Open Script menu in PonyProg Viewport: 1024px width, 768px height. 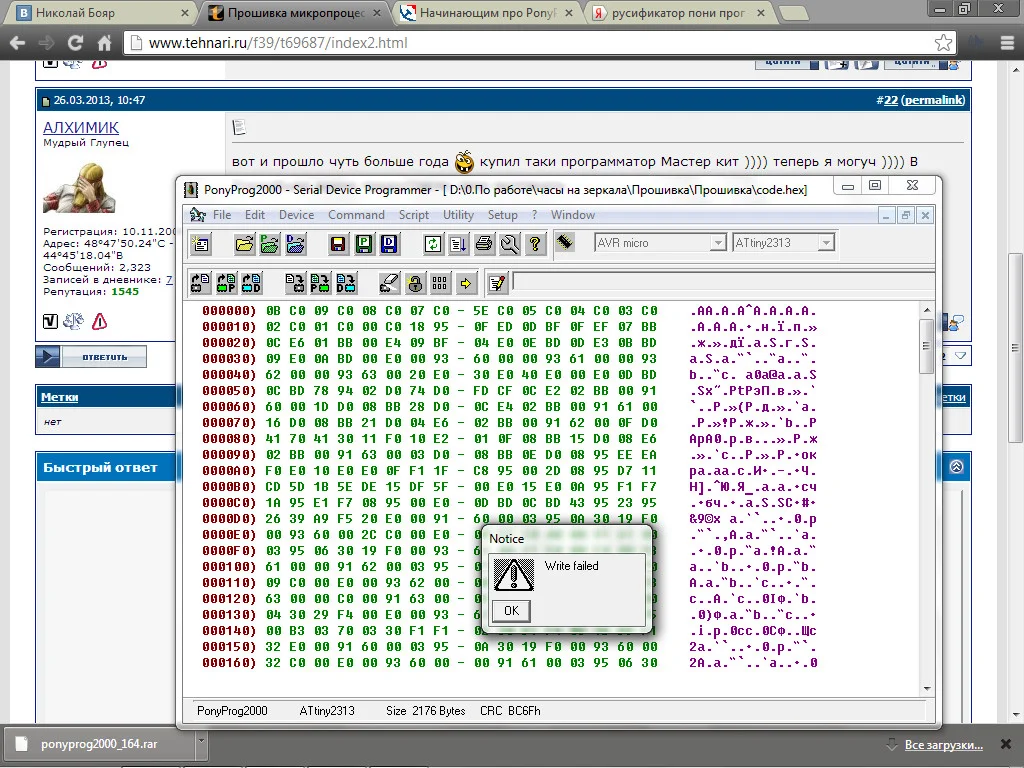tap(414, 215)
